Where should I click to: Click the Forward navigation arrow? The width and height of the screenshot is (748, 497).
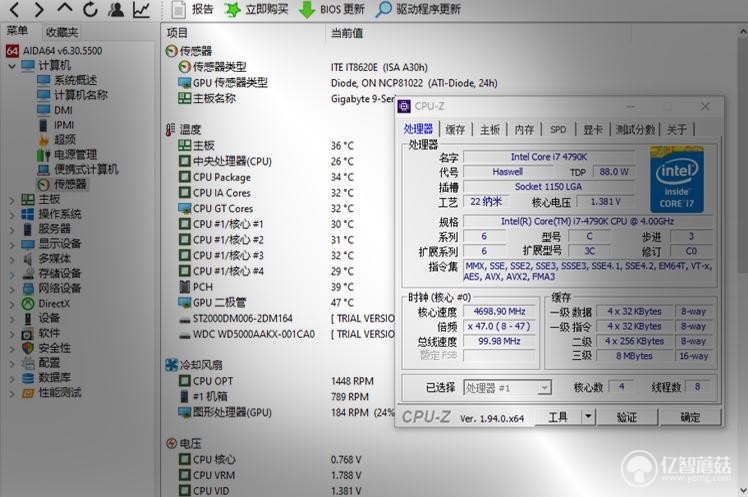39,9
